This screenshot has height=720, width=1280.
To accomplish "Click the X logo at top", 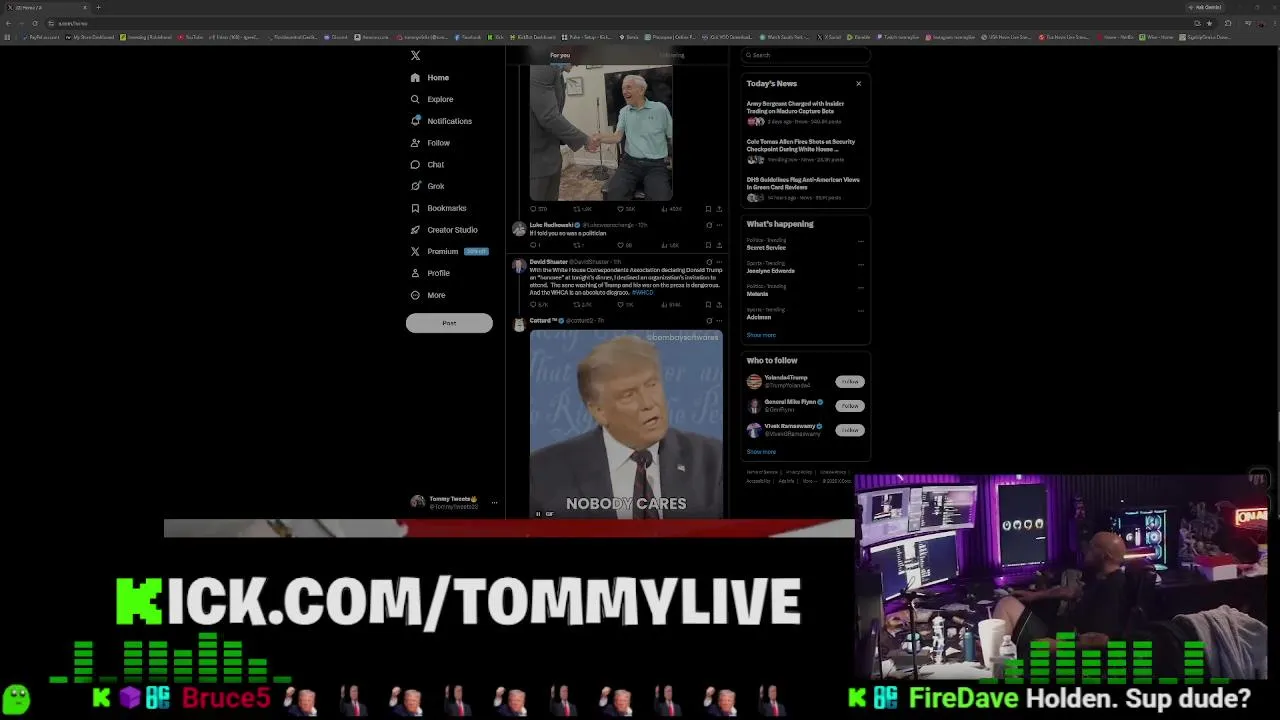I will [x=415, y=56].
